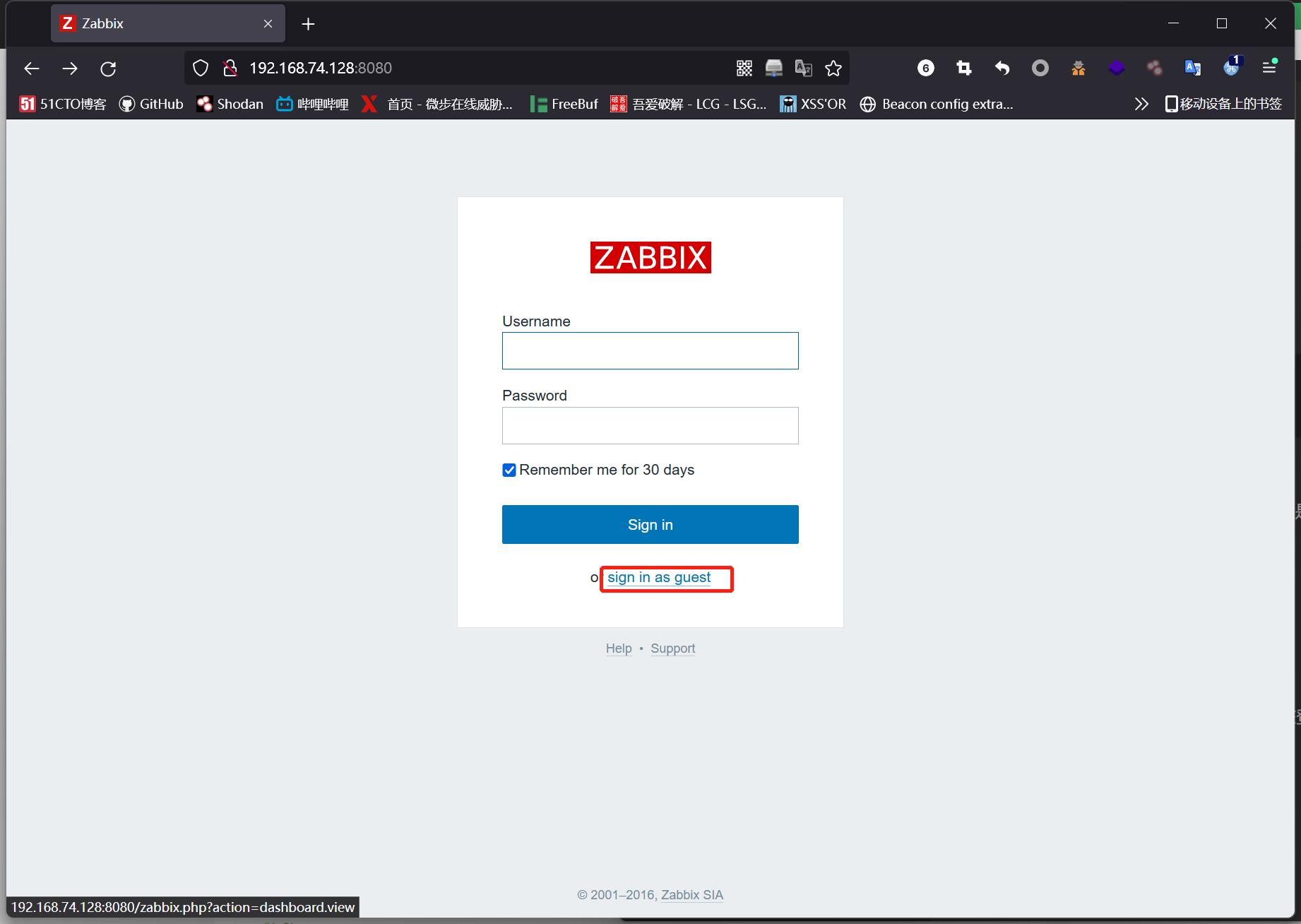Open the 微步在线威胁 bookmark
Screen dimensions: 1301x924
(437, 104)
